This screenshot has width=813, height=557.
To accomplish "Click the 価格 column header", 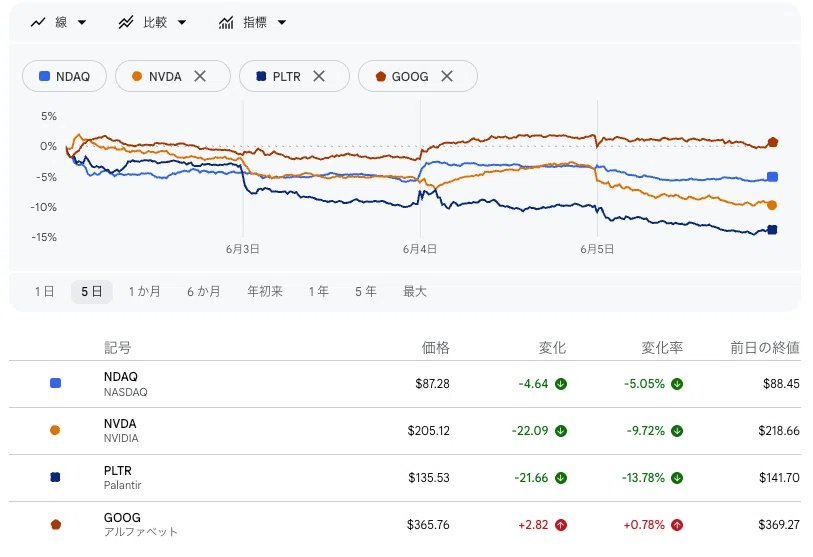I will pos(436,347).
